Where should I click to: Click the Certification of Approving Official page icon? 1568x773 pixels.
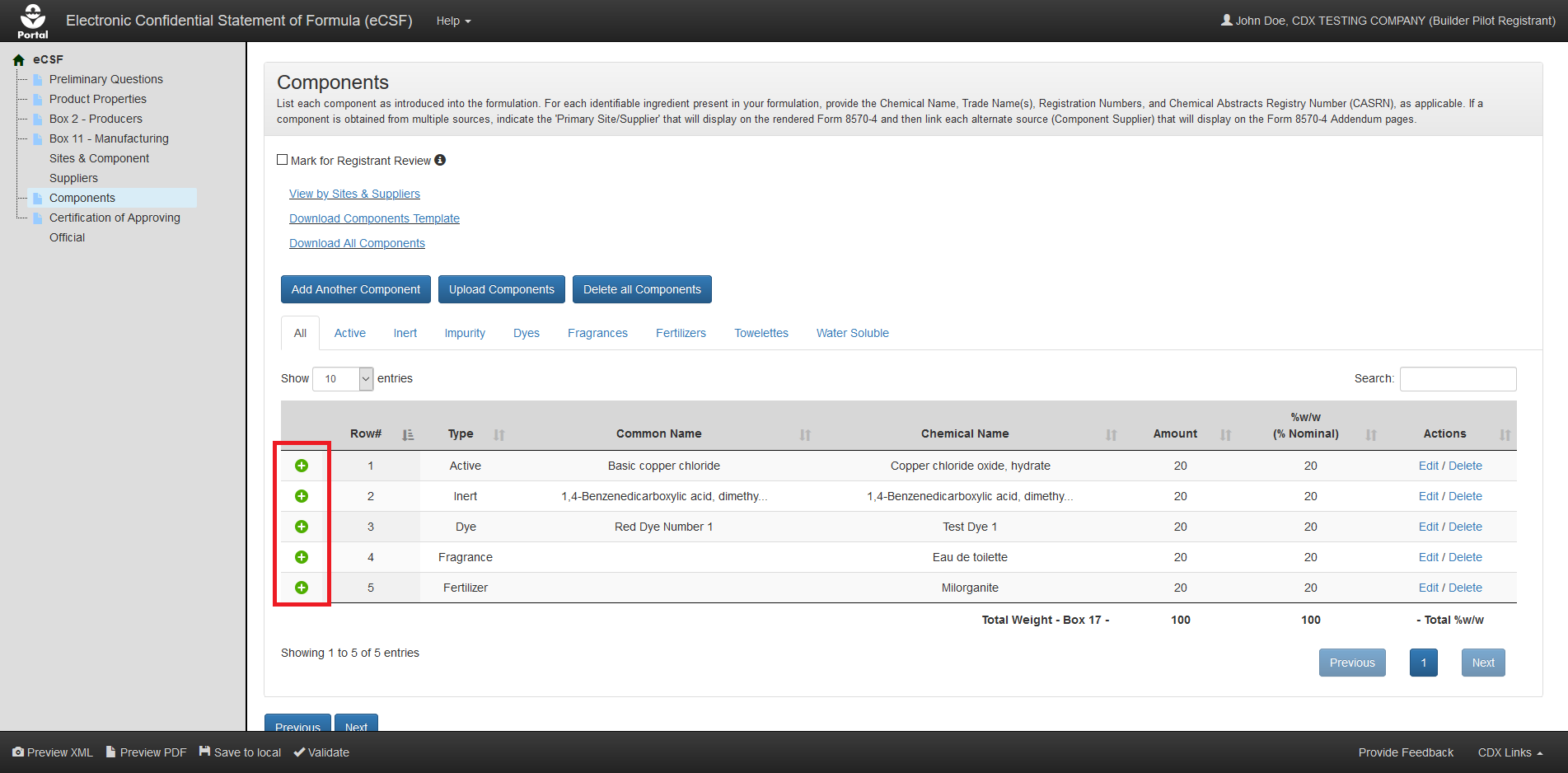coord(37,218)
